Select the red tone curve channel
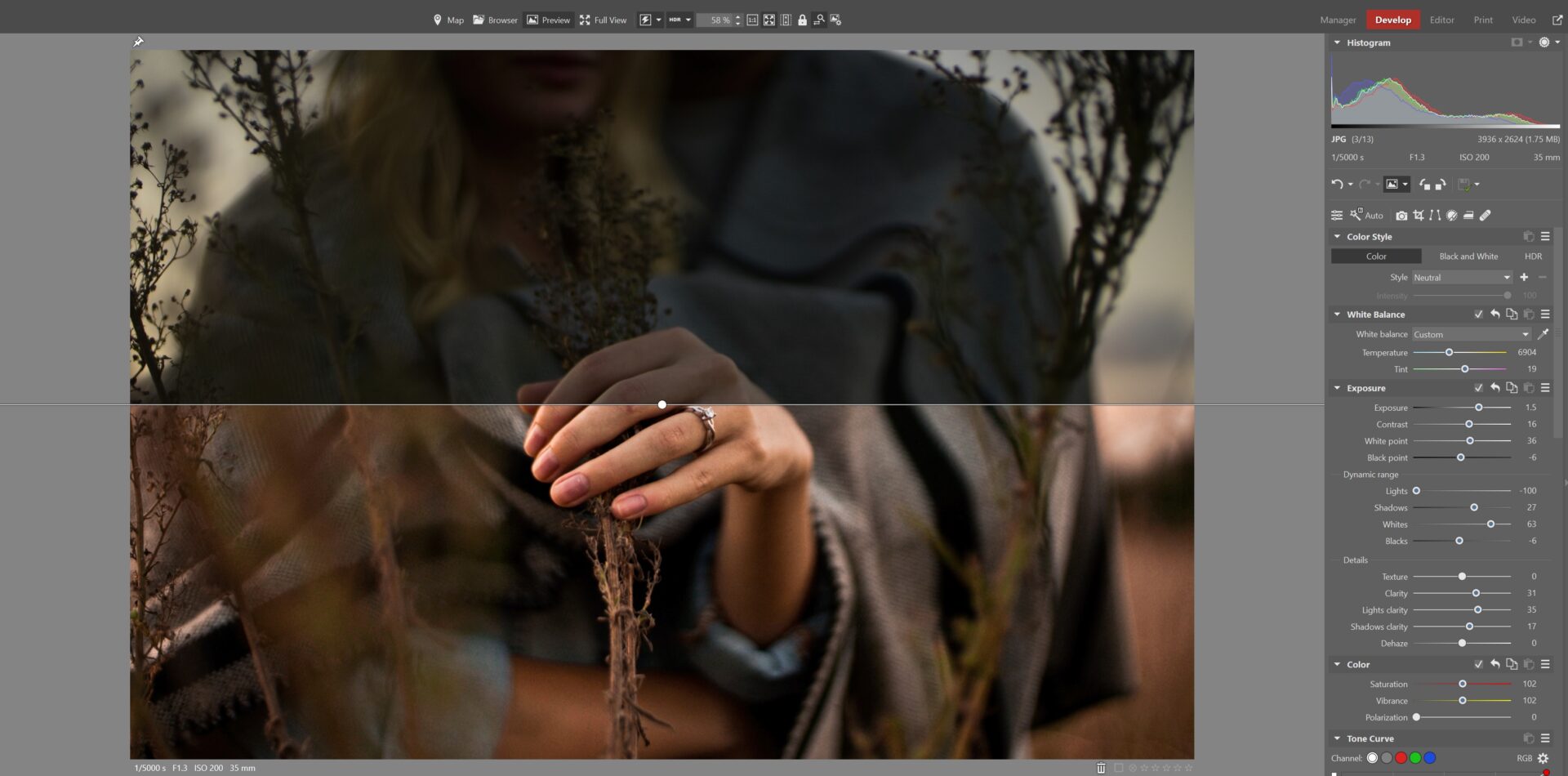The width and height of the screenshot is (1568, 776). click(1401, 758)
